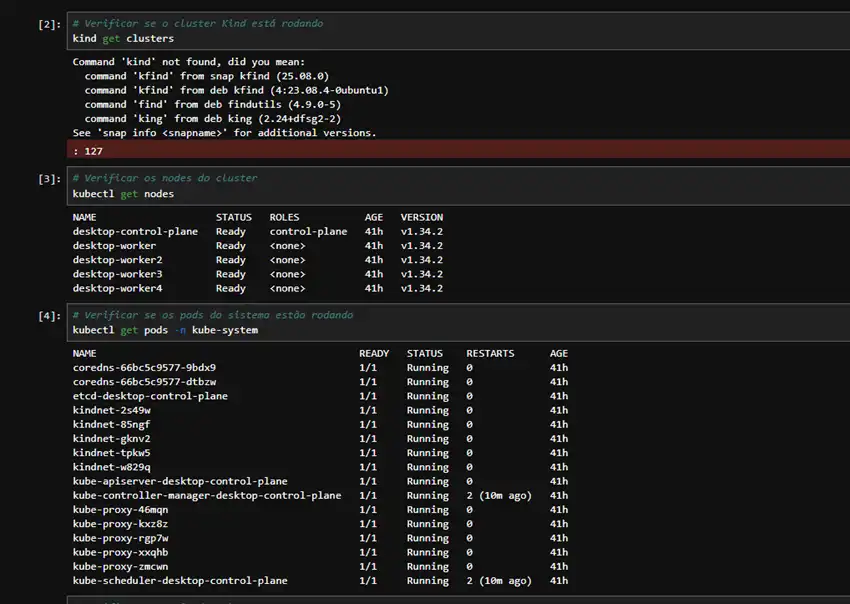
Task: Click the 'desktop-worker4' node row
Action: [117, 289]
